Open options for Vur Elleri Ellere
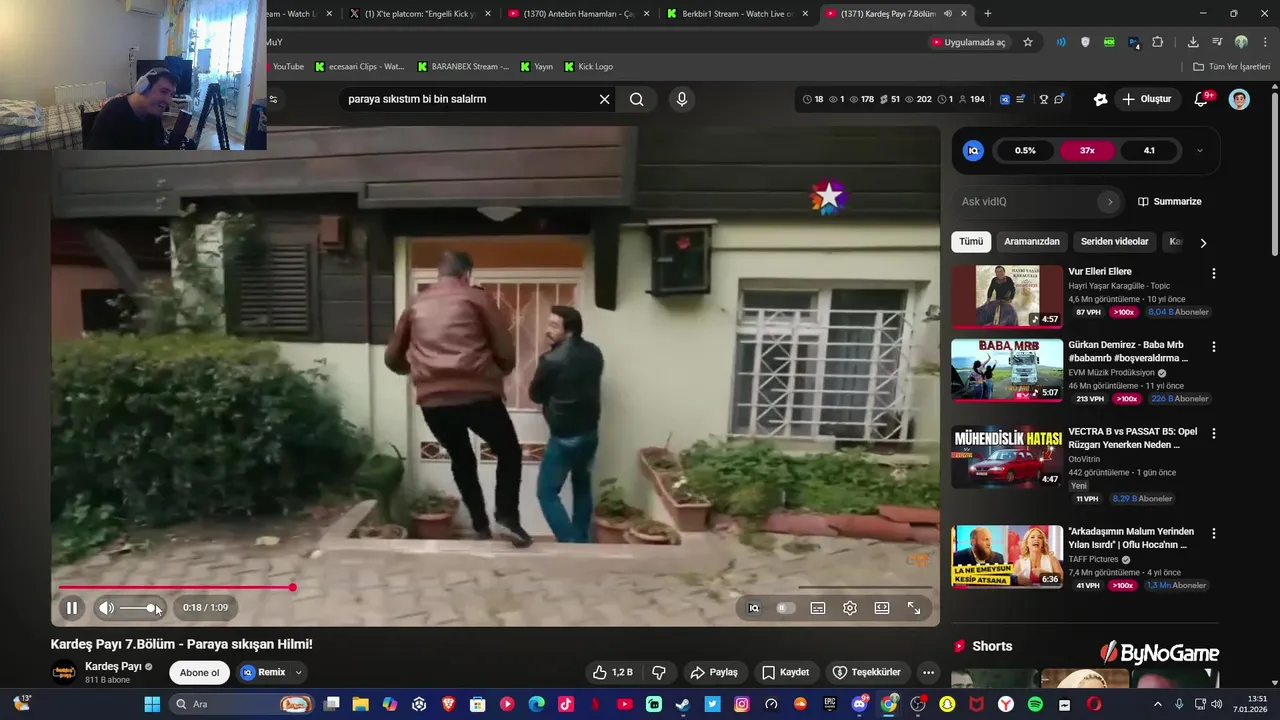 click(1214, 273)
